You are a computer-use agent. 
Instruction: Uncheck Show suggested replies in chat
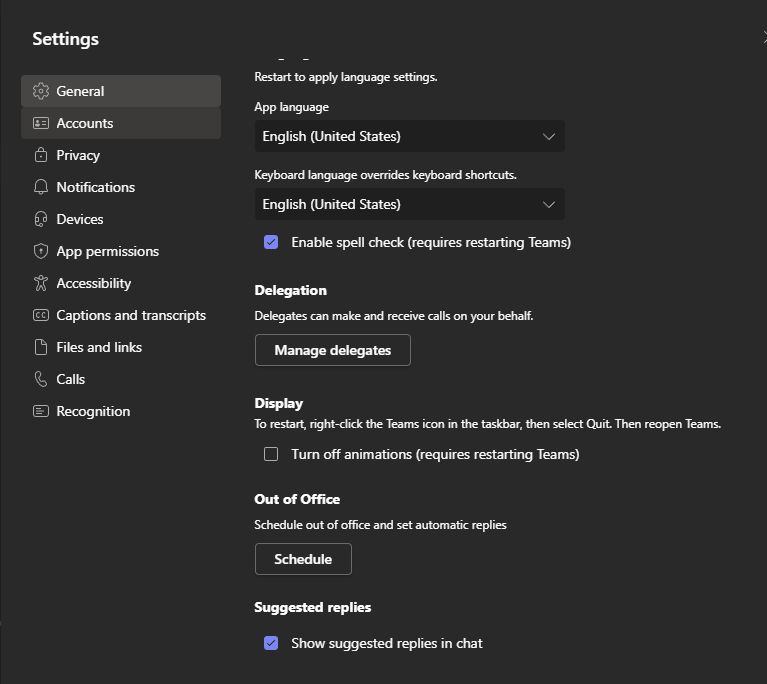click(x=271, y=643)
